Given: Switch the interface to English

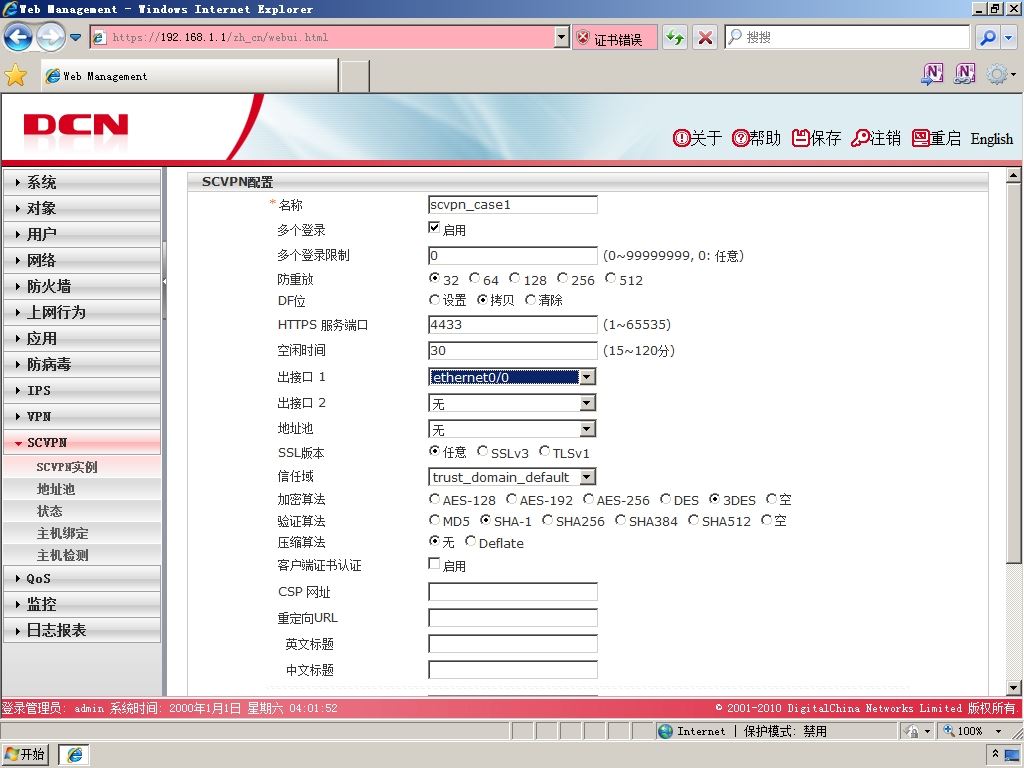Looking at the screenshot, I should point(991,138).
